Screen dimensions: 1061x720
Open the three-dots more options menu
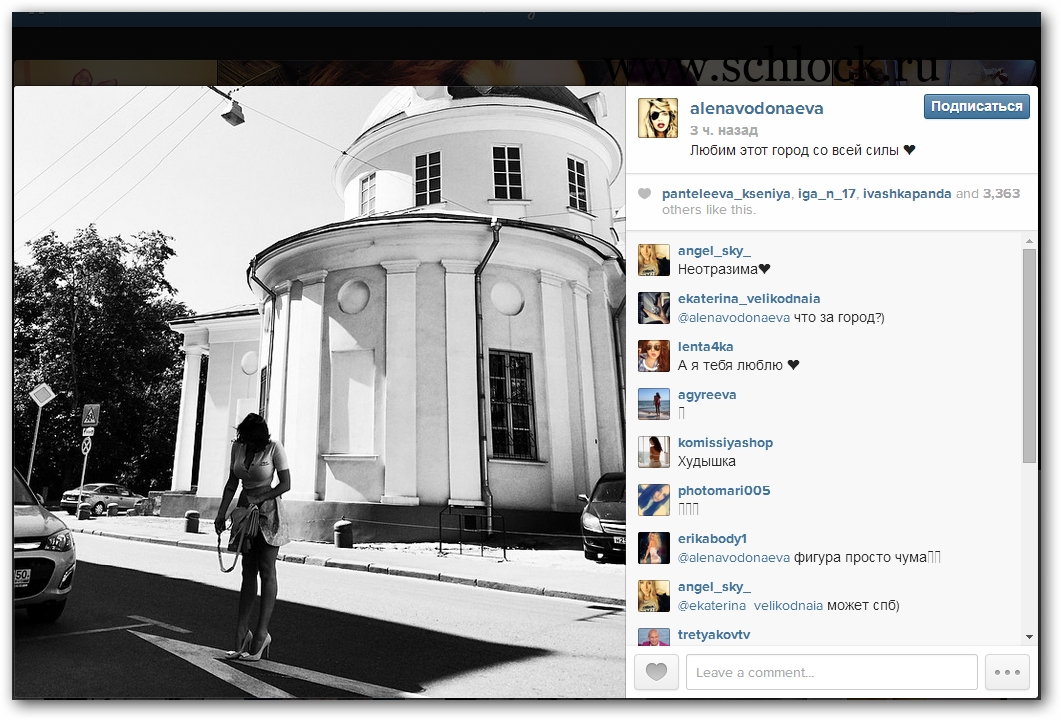click(x=1007, y=672)
